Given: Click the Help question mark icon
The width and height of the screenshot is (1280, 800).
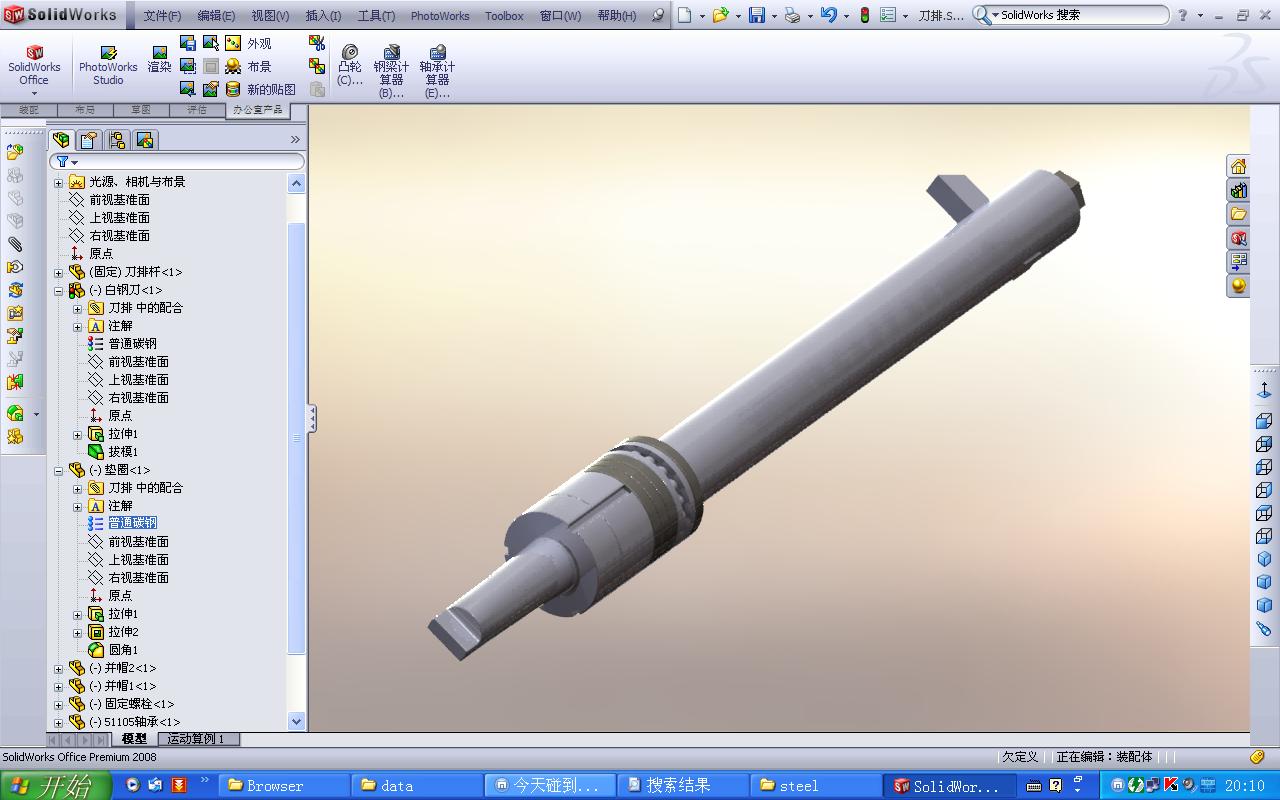Looking at the screenshot, I should tap(1183, 15).
